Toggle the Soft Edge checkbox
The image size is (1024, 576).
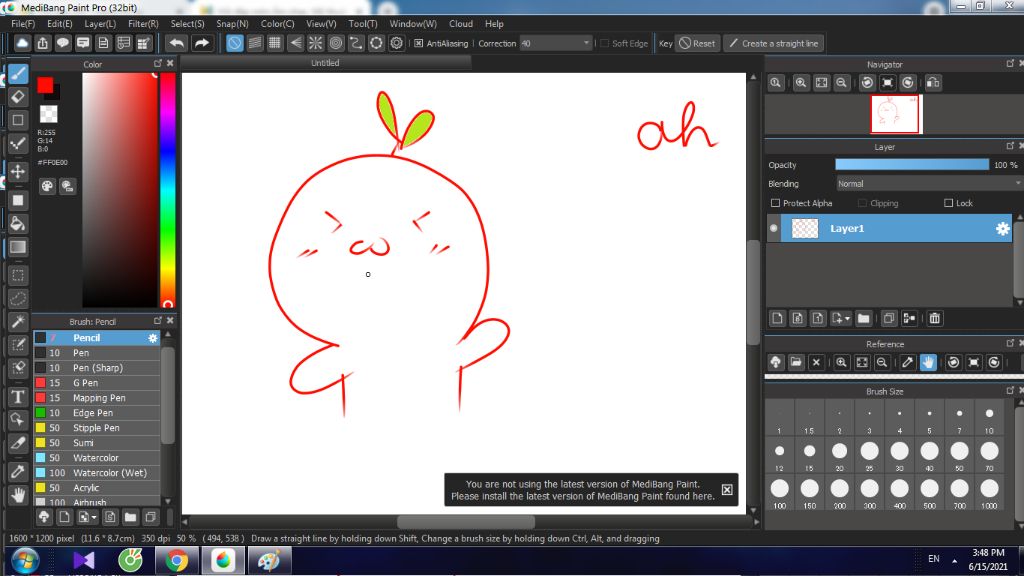pyautogui.click(x=604, y=43)
